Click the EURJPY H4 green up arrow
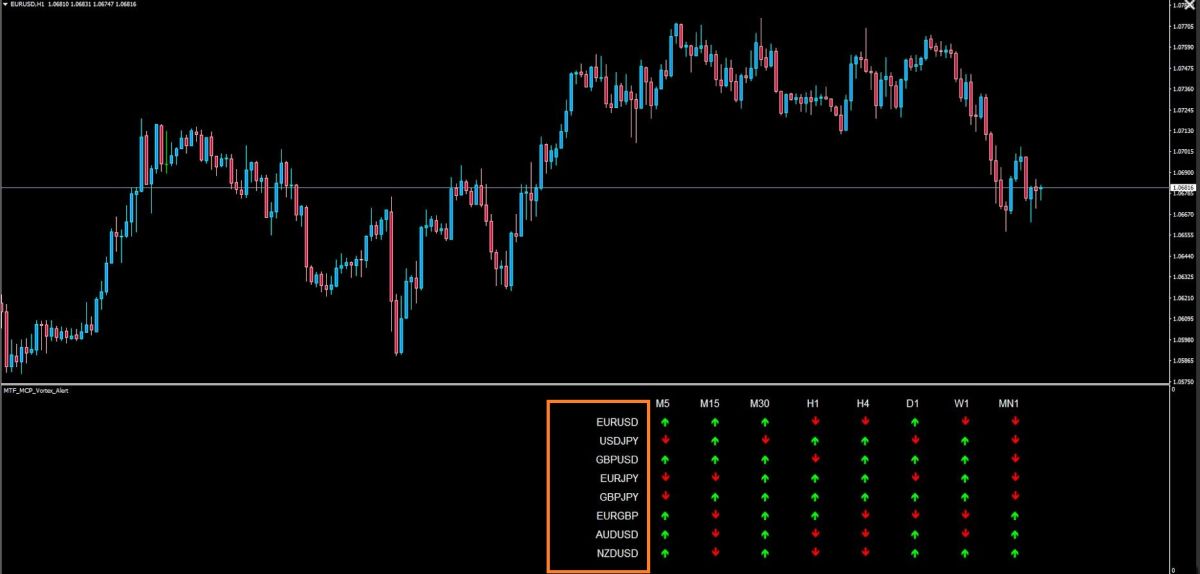This screenshot has width=1200, height=574. click(865, 478)
